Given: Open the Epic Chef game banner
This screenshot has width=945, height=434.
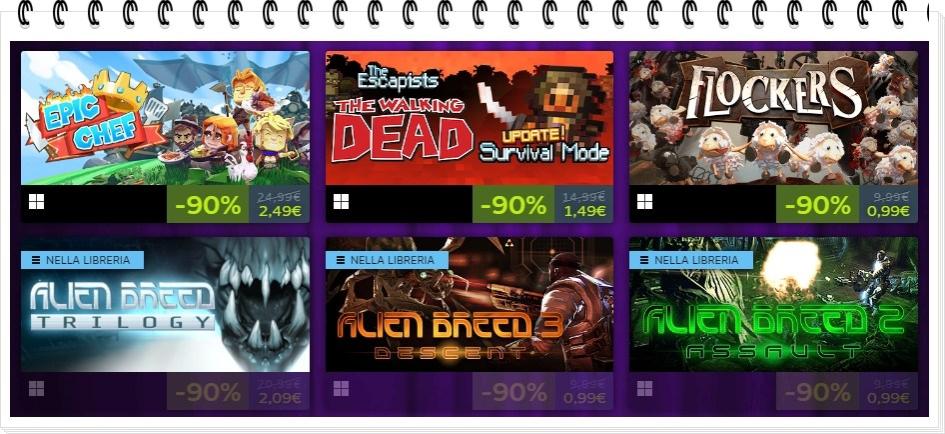Looking at the screenshot, I should pos(165,118).
